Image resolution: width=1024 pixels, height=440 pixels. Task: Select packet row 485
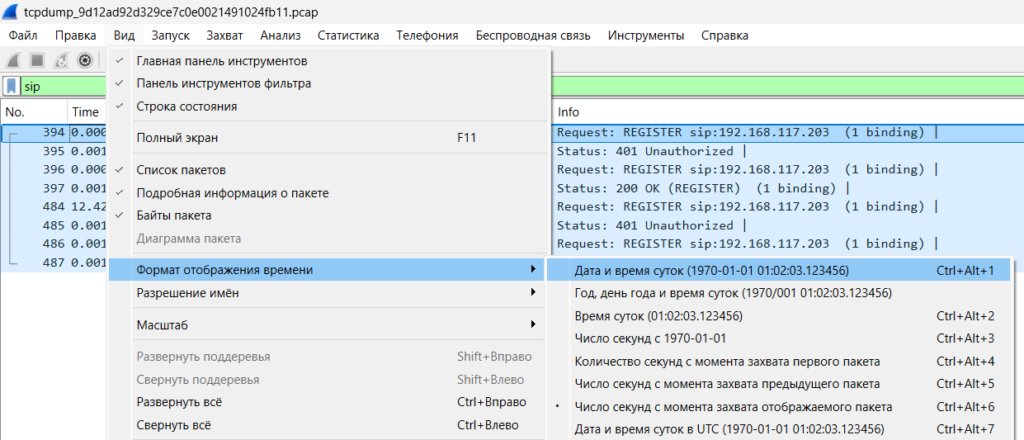(x=512, y=225)
